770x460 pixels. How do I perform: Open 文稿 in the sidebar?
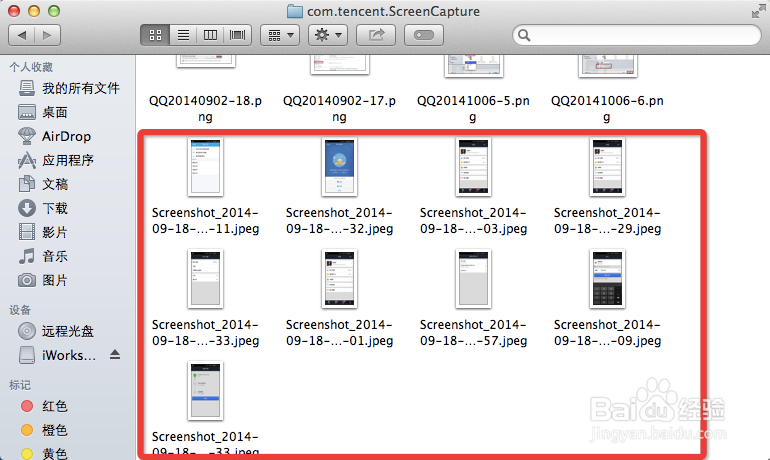click(43, 185)
